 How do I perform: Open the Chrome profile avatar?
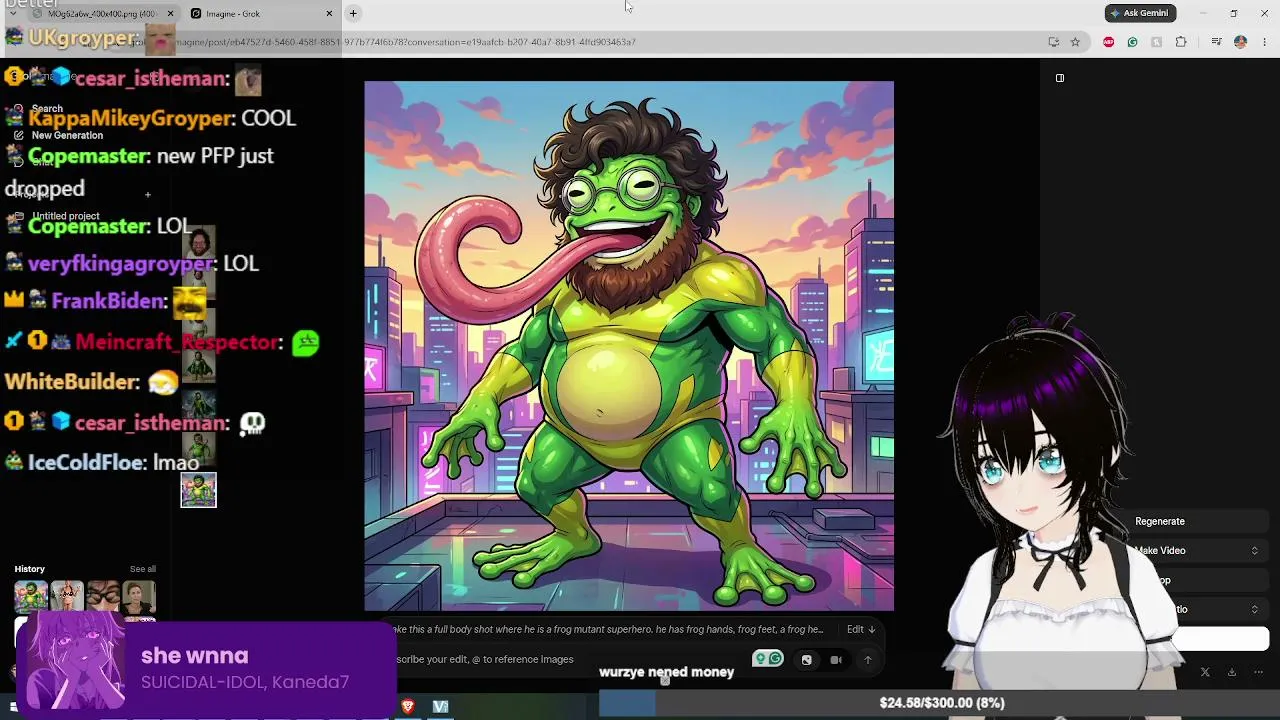1240,42
